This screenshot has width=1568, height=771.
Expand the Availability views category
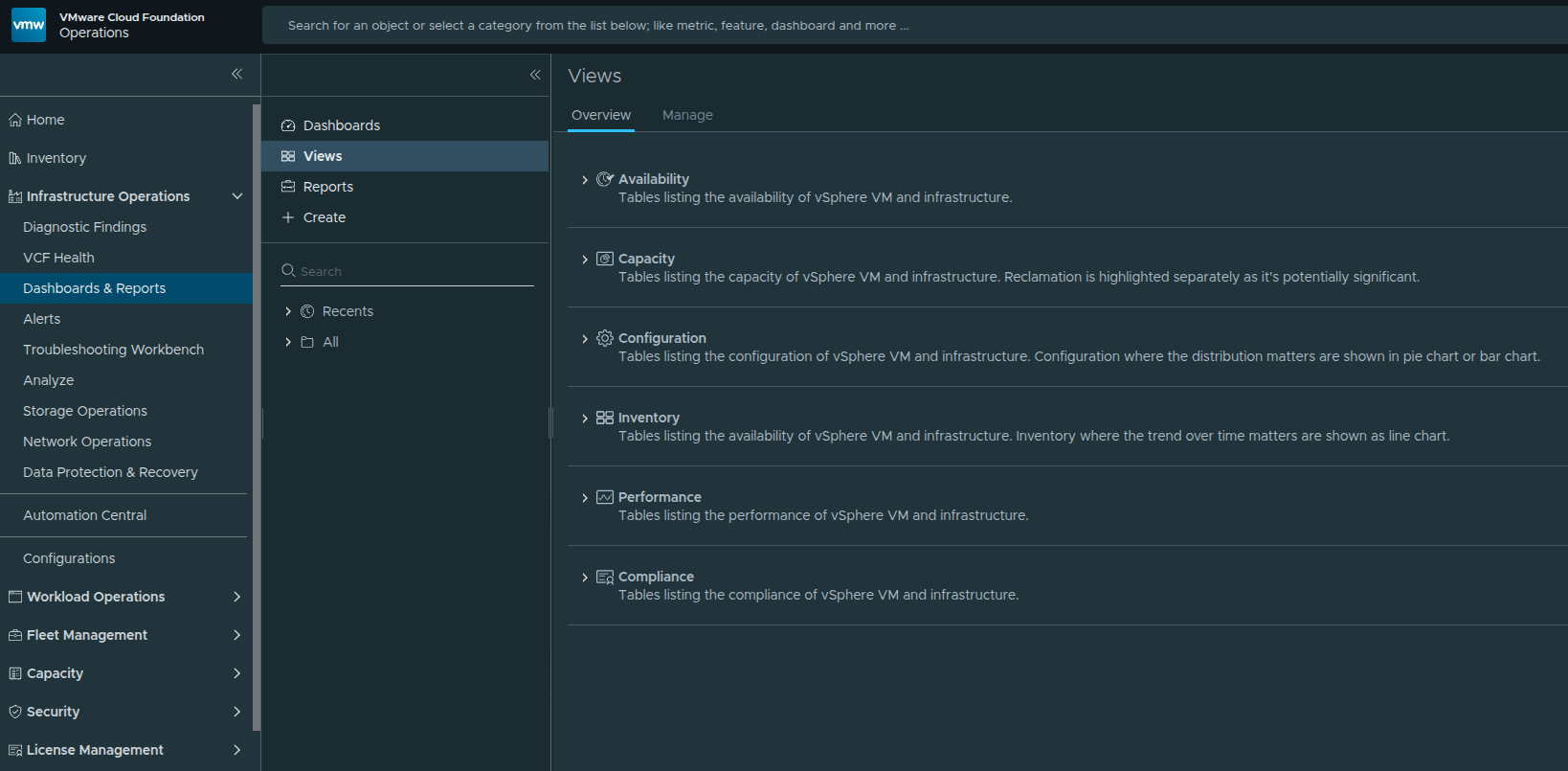pyautogui.click(x=585, y=180)
